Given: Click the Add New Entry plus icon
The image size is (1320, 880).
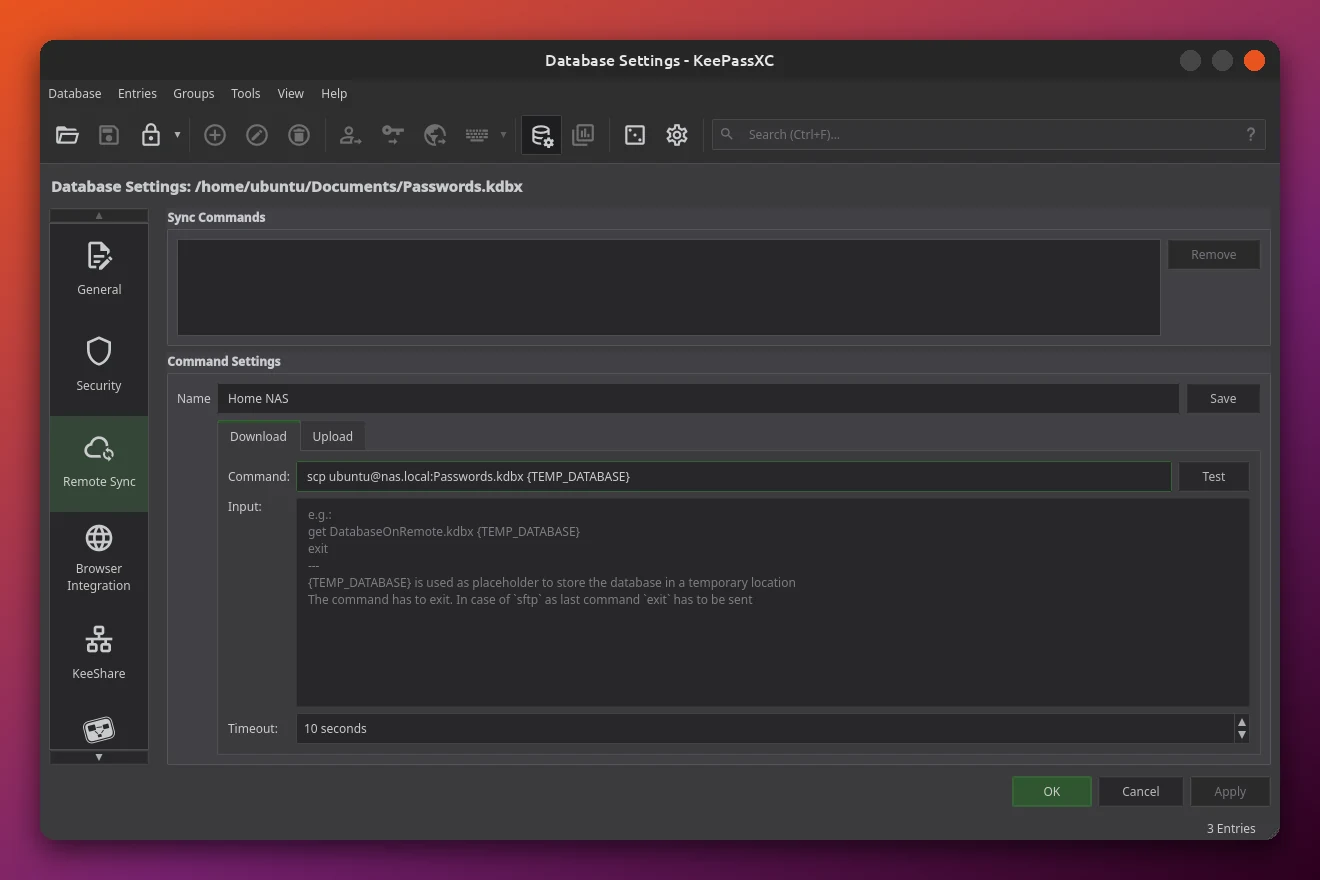Looking at the screenshot, I should click(215, 135).
